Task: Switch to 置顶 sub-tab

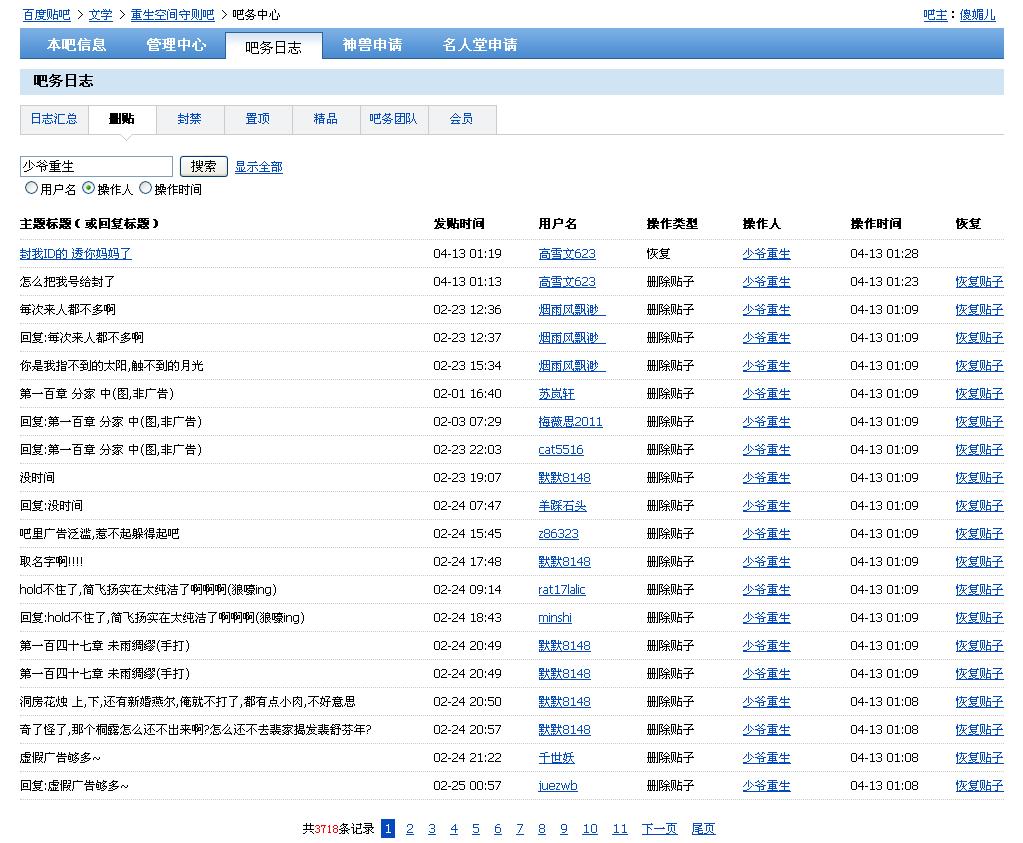Action: click(x=258, y=119)
